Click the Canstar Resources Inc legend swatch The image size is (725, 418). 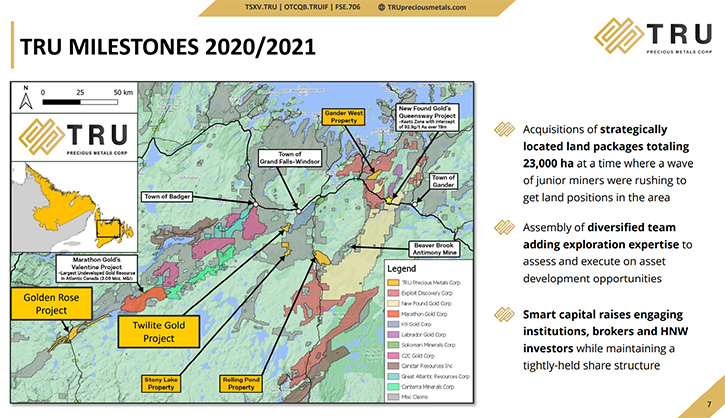pos(393,366)
